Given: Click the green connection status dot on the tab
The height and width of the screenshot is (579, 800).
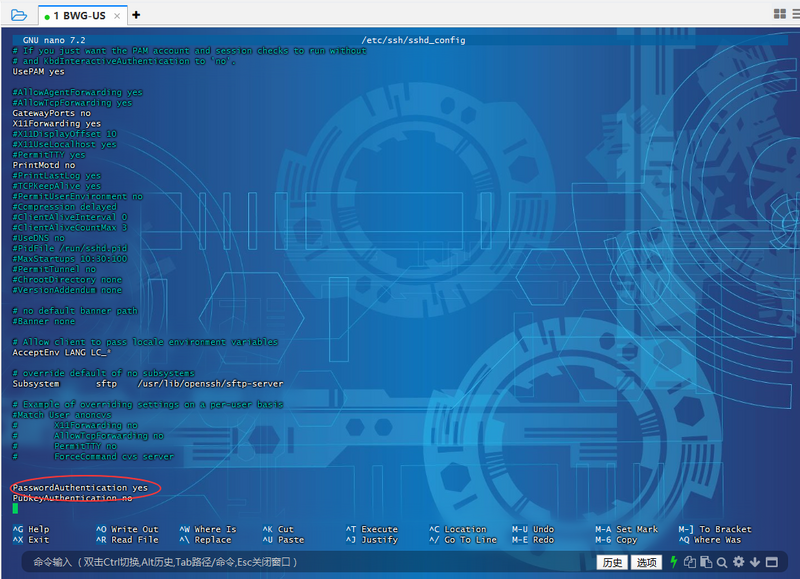Looking at the screenshot, I should coord(45,15).
